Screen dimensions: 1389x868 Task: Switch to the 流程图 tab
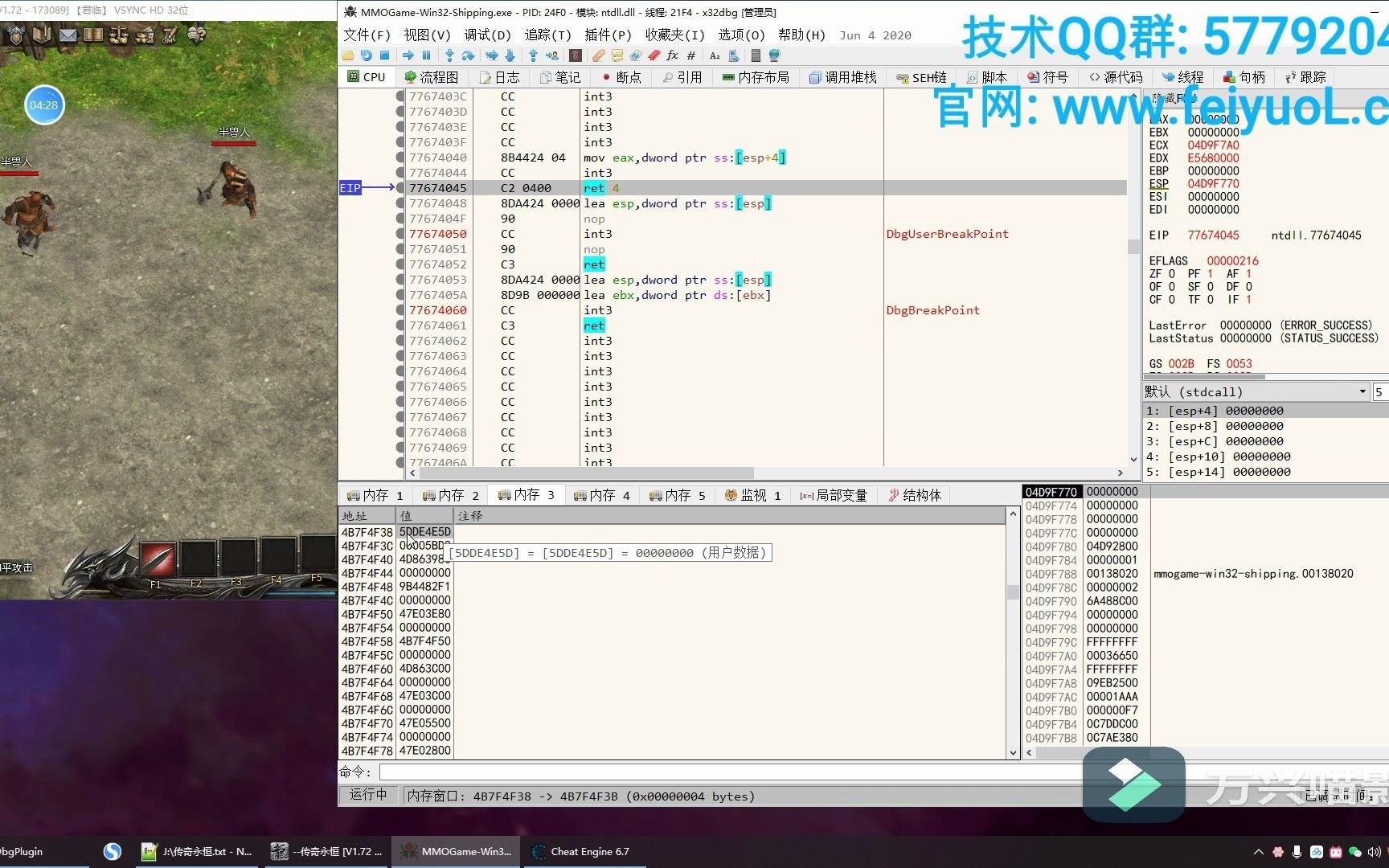[x=432, y=77]
